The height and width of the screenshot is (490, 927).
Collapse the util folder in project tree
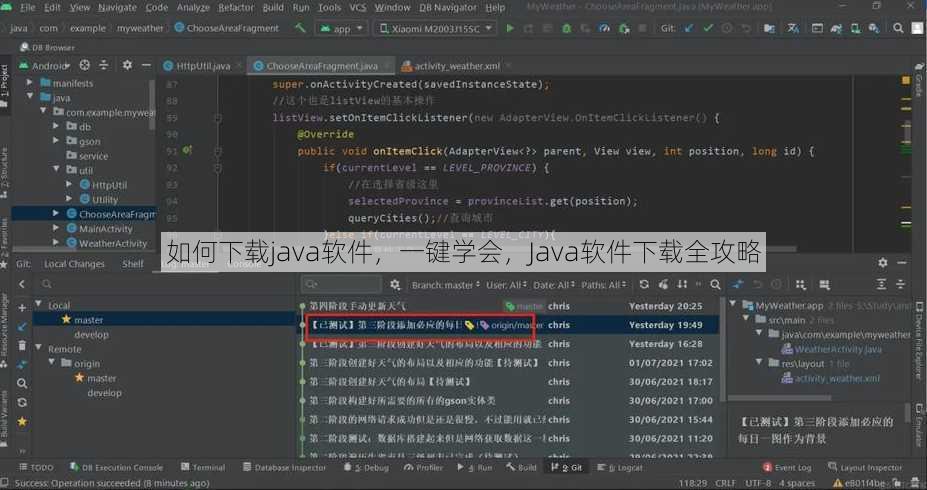[x=56, y=170]
